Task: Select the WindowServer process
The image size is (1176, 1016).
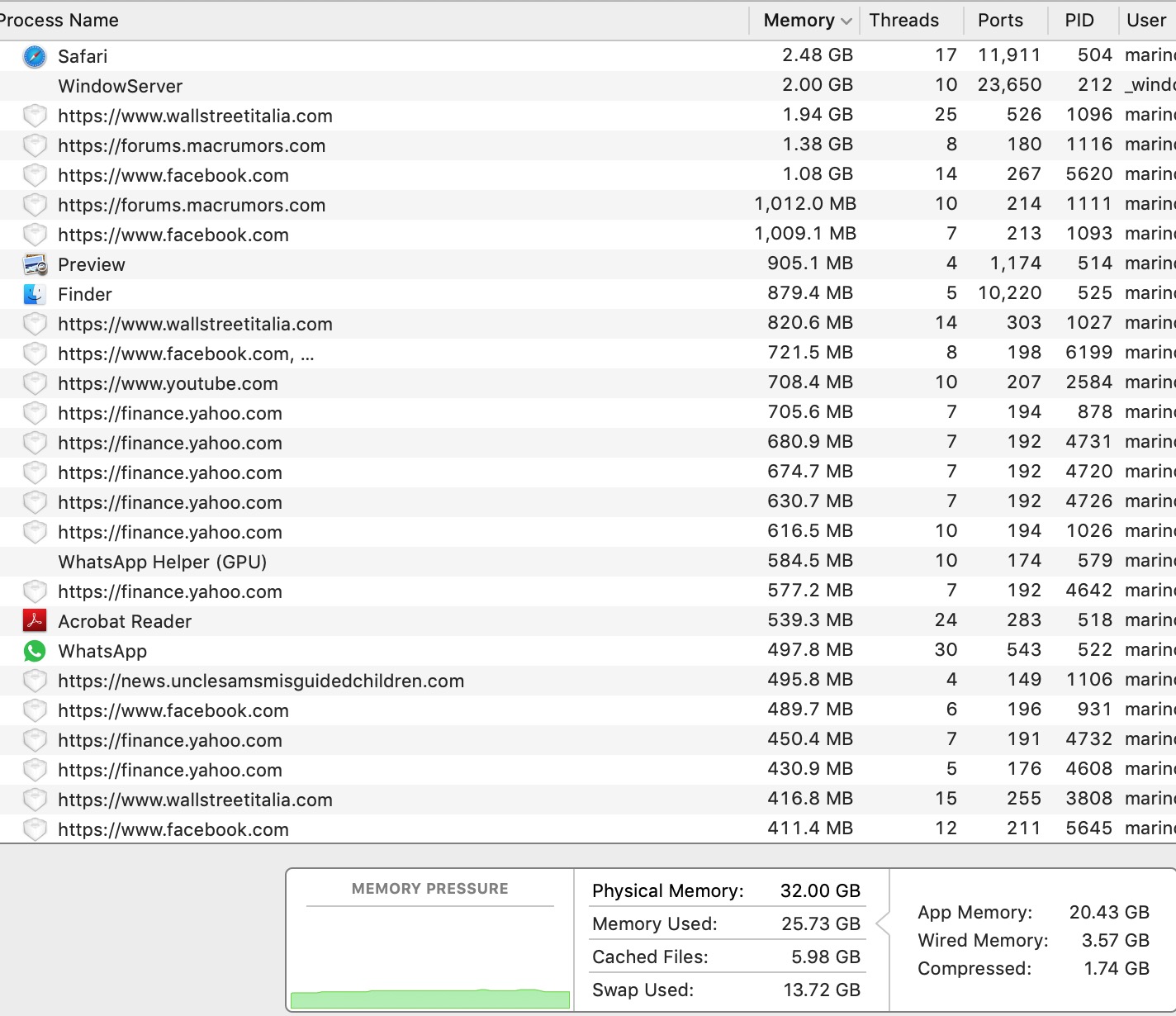Action: (121, 86)
